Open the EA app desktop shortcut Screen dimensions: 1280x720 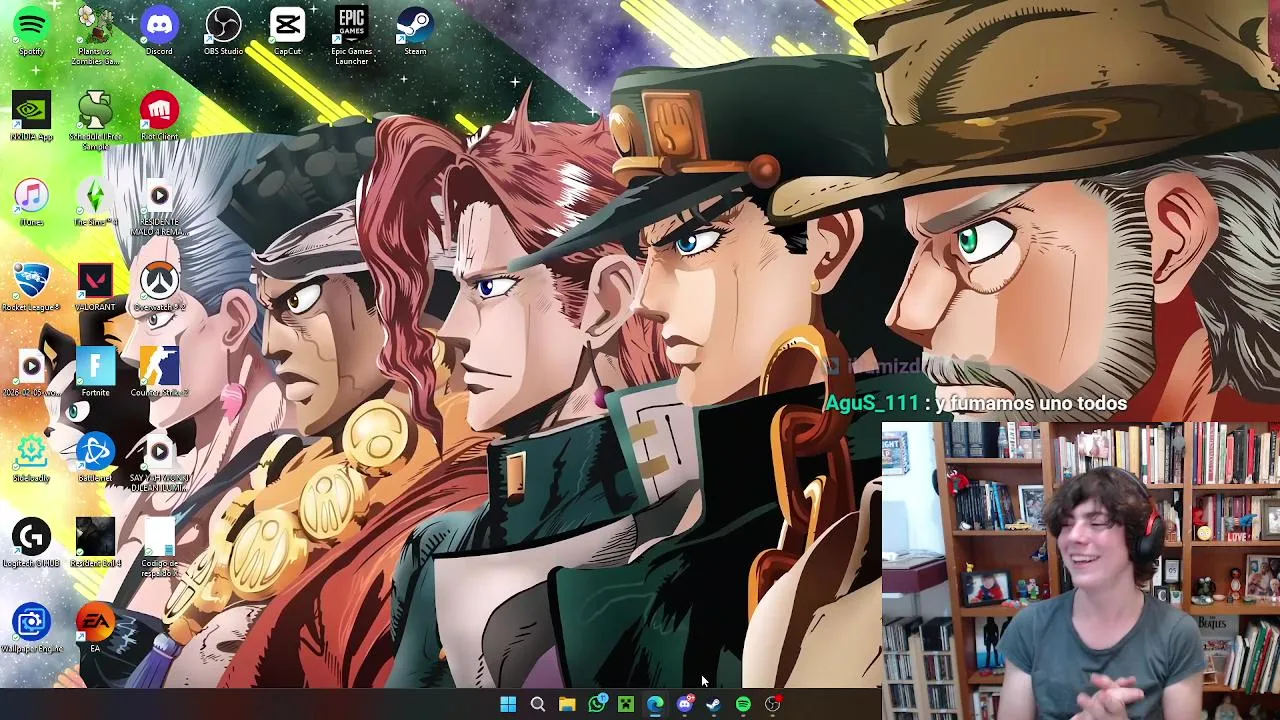point(95,629)
